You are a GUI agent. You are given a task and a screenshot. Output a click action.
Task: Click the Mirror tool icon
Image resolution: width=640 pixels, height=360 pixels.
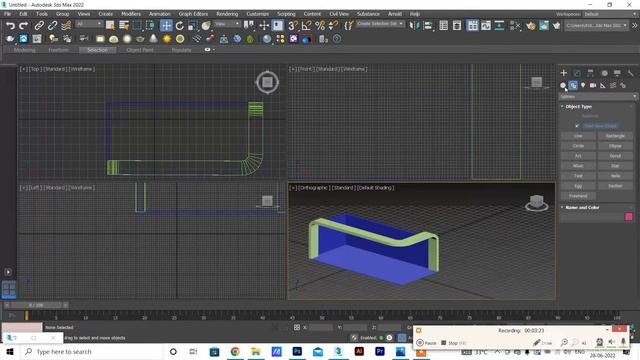tap(414, 26)
